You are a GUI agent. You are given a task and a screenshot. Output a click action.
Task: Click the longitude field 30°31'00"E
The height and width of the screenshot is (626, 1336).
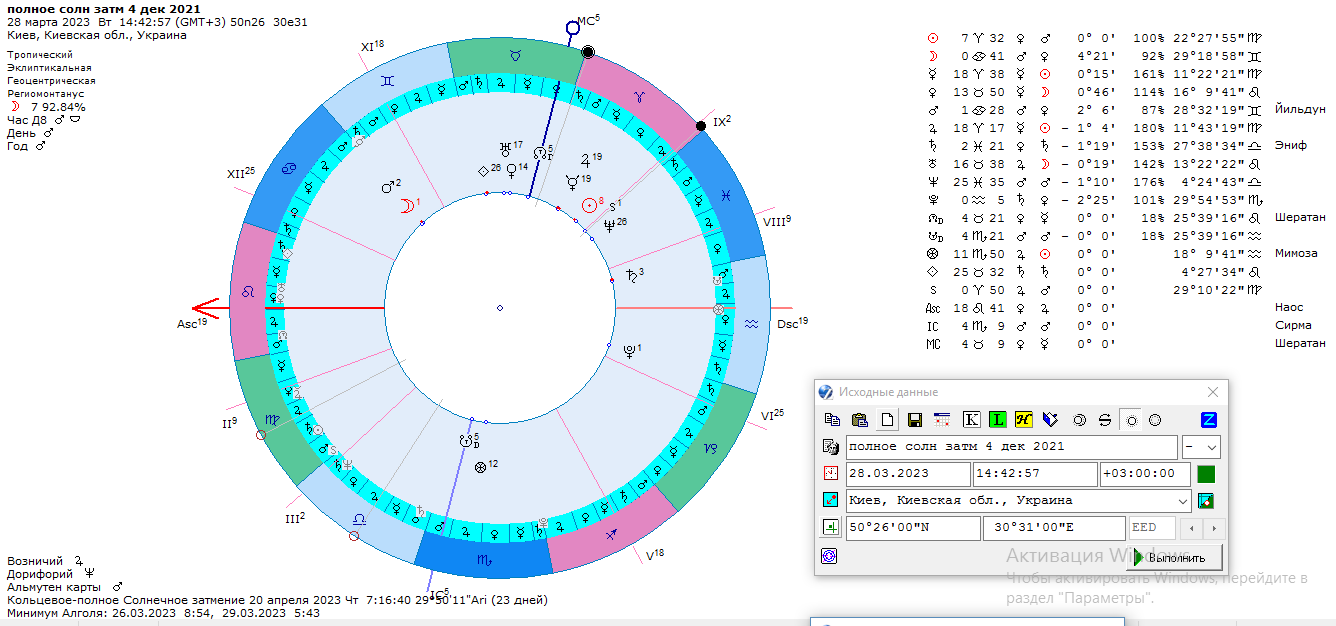pos(1055,527)
